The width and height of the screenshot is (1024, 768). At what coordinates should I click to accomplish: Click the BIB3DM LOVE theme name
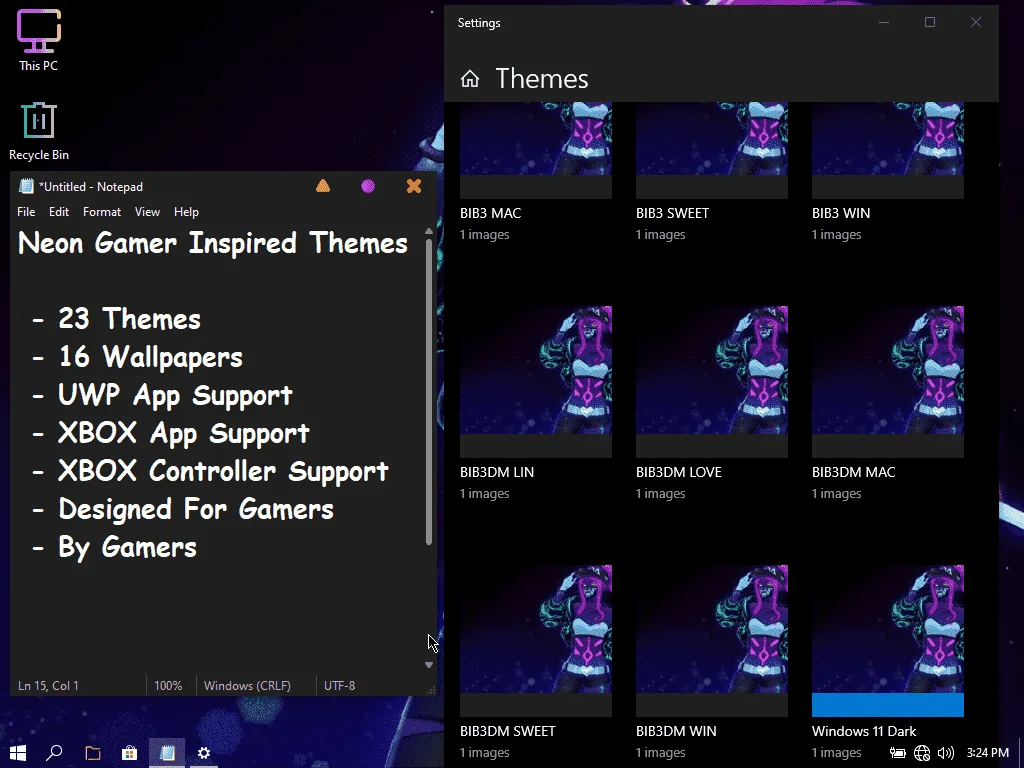coord(679,472)
